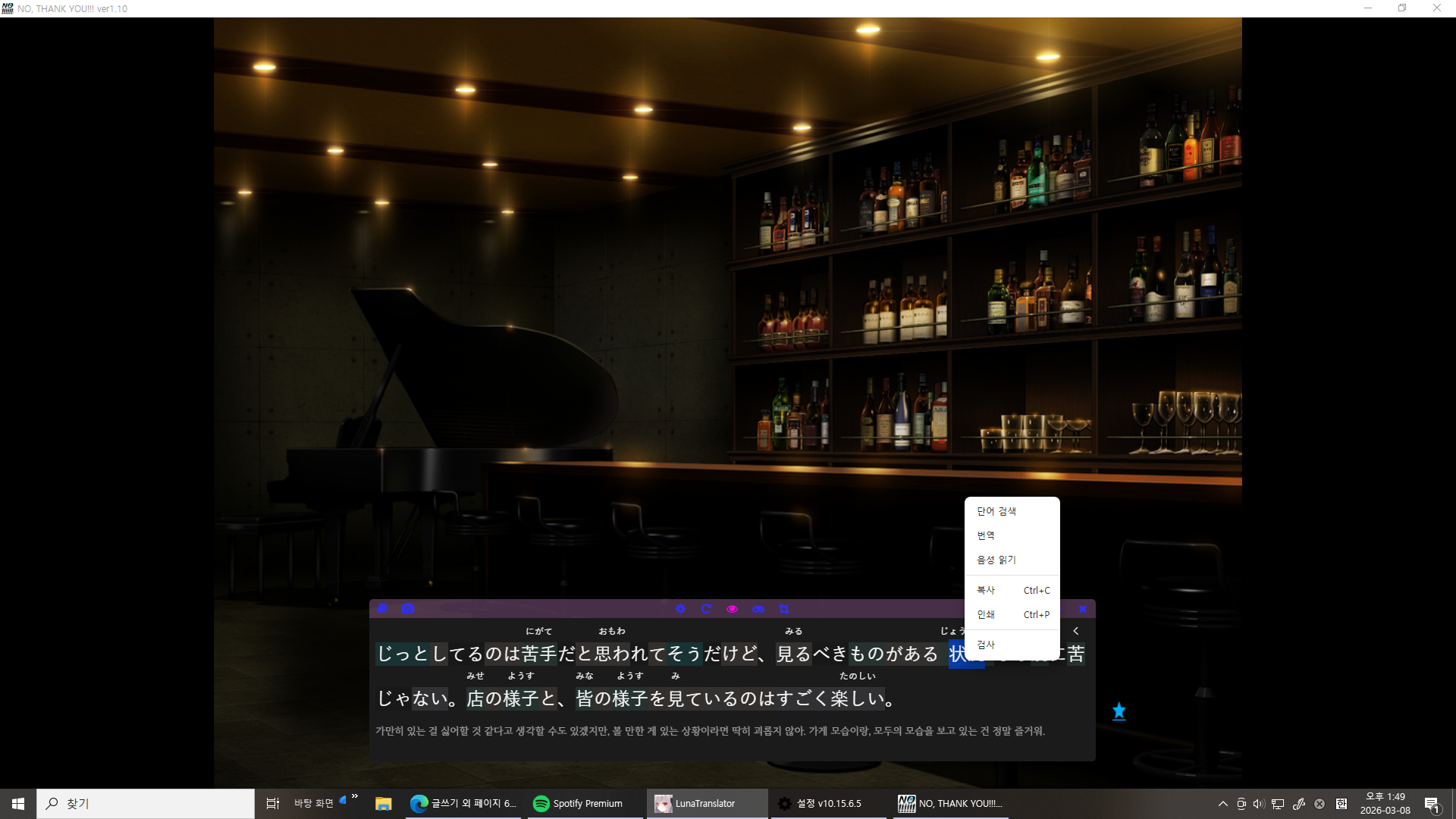Toggle the window binding link icon
The image size is (1456, 819).
click(758, 609)
